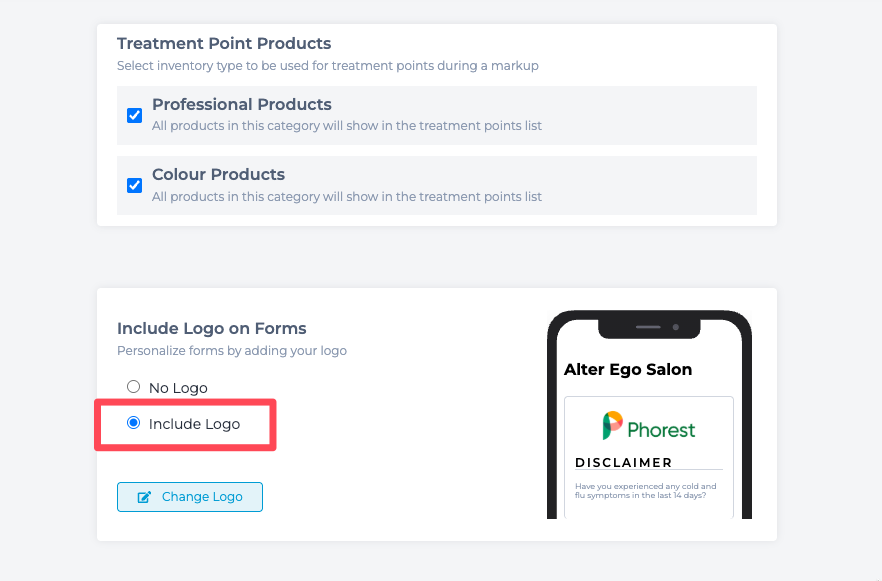Click 'Select inventory type' description text

[327, 66]
